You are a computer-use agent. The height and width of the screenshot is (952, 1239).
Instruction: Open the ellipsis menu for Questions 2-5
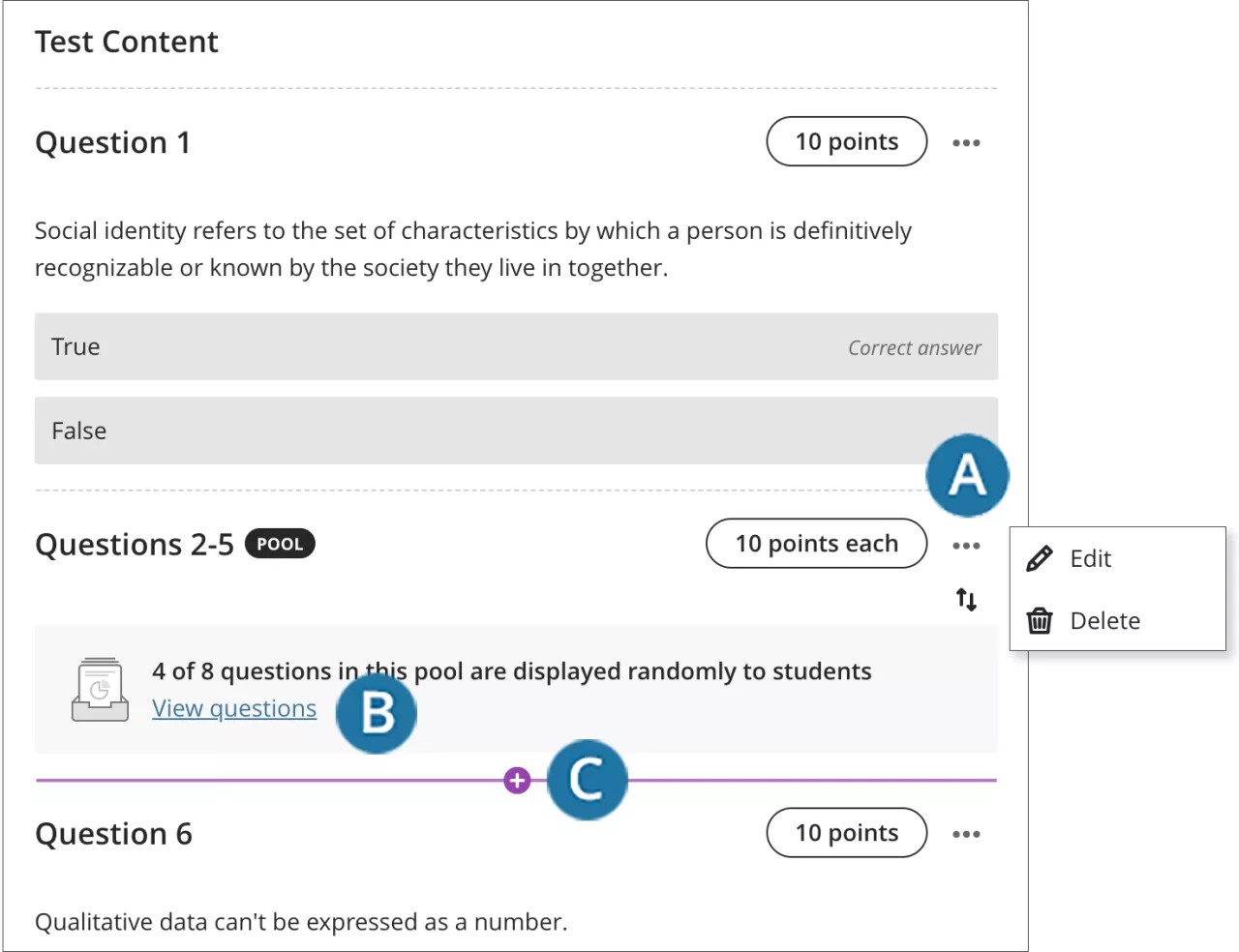coord(966,545)
